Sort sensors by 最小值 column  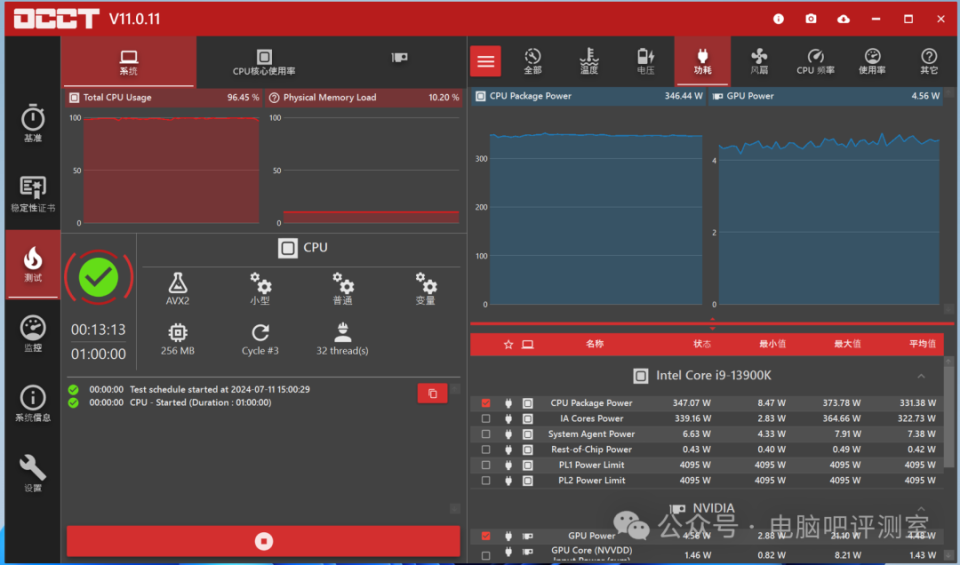tap(773, 344)
